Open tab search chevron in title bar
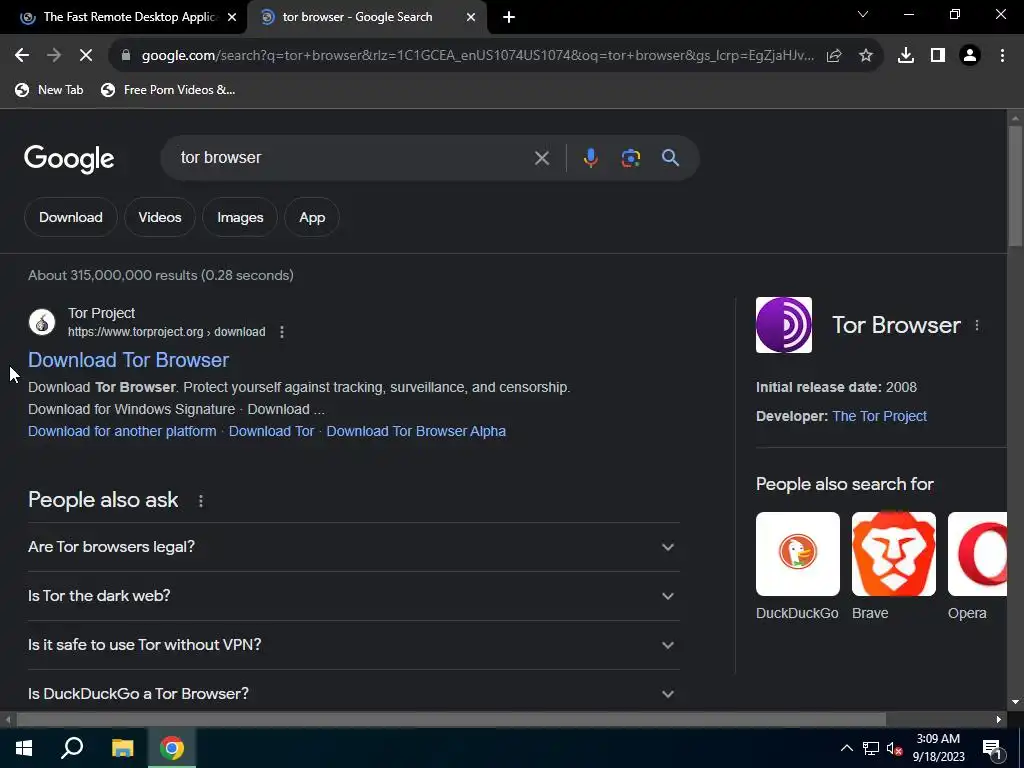This screenshot has height=768, width=1024. (863, 14)
